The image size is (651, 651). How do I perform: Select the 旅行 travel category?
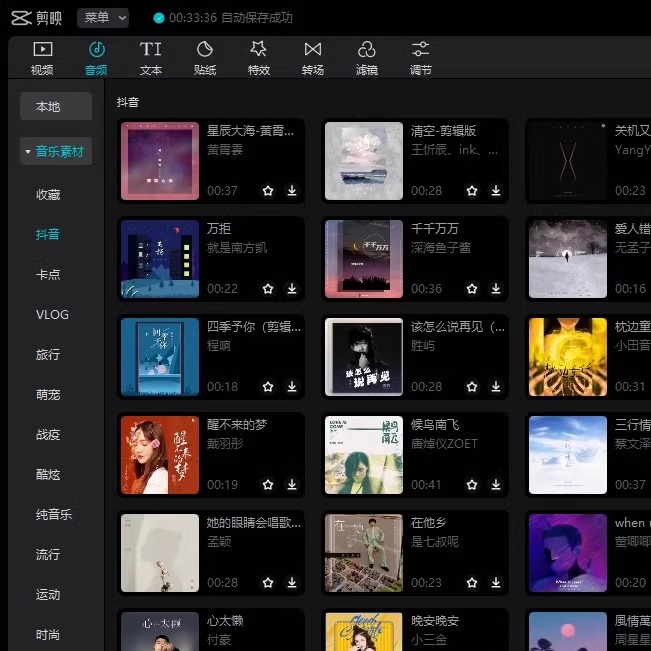(x=48, y=355)
